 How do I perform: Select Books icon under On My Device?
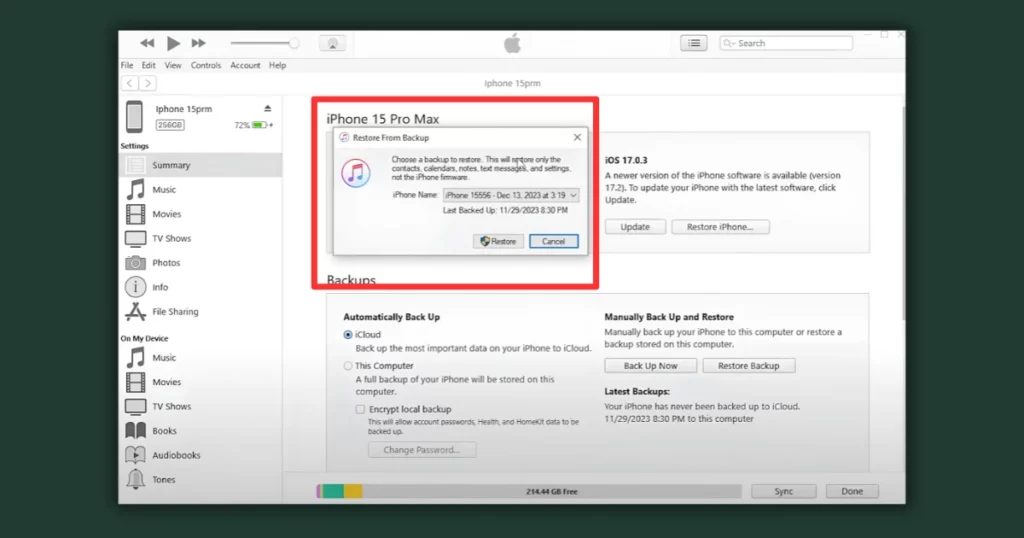coord(135,430)
